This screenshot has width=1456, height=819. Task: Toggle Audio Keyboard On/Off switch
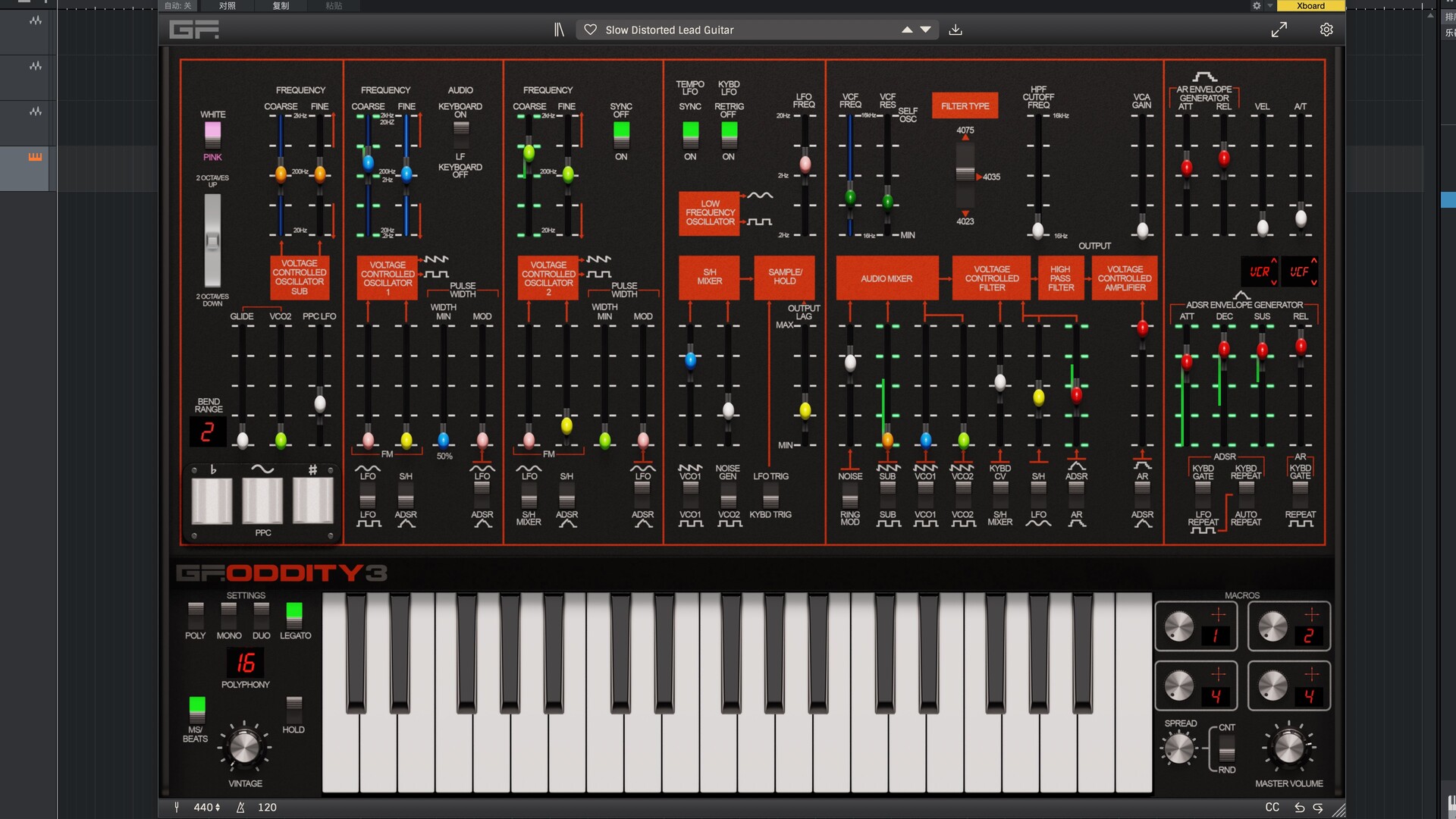(x=461, y=135)
